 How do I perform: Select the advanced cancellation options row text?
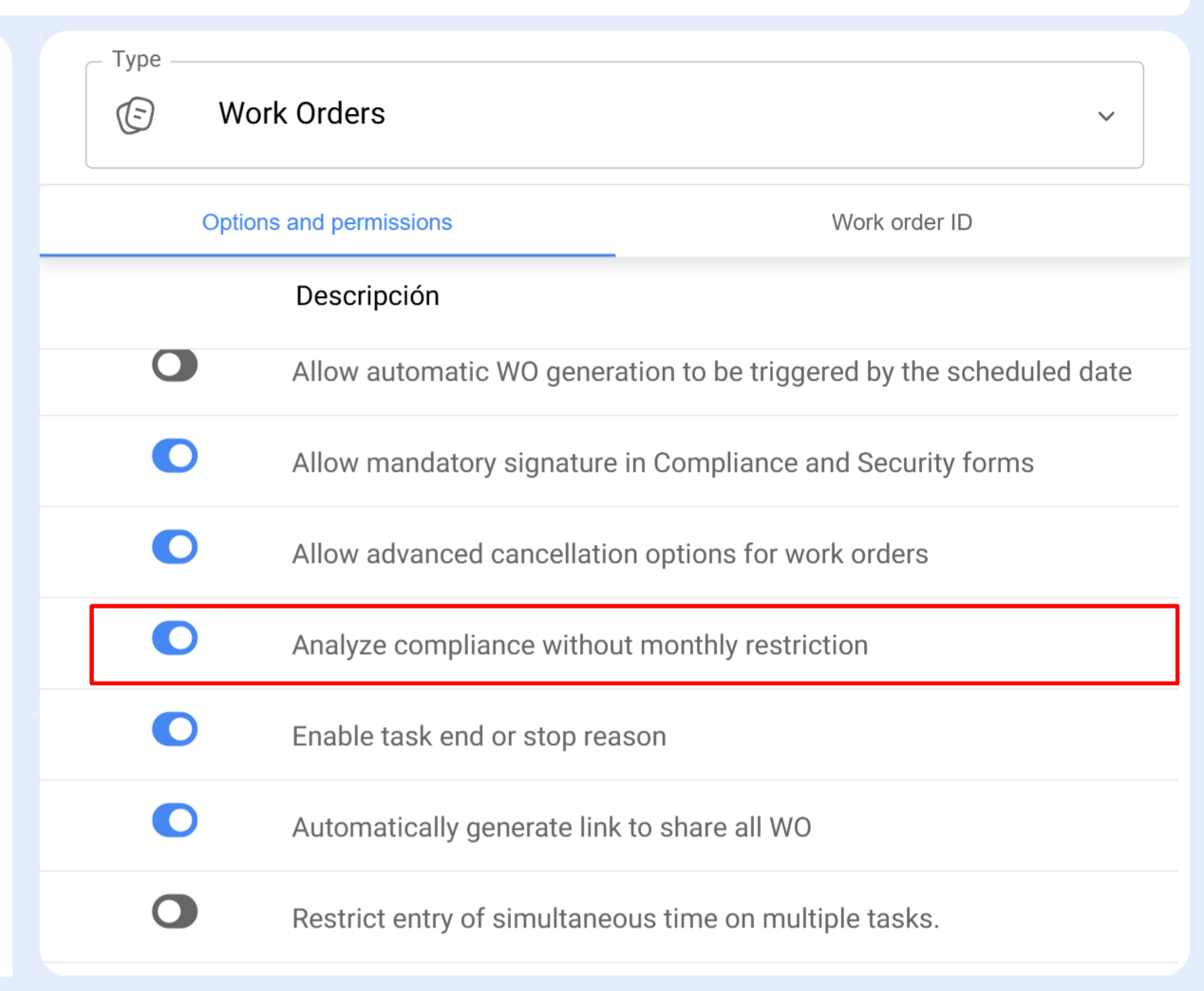tap(610, 554)
